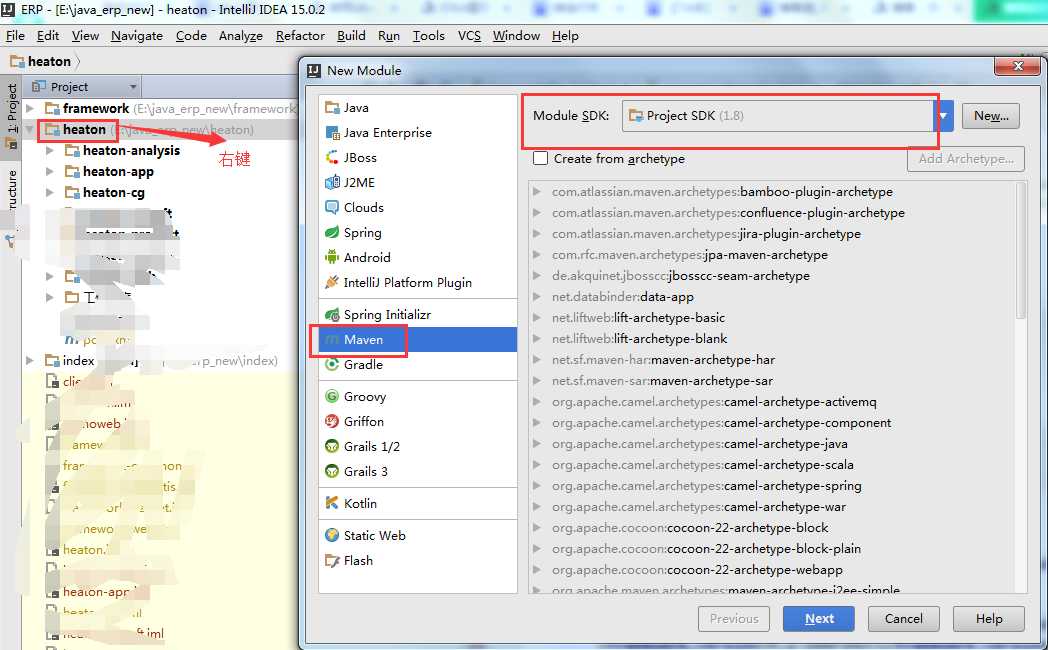Choose the Clouds module icon
The width and height of the screenshot is (1048, 650).
(x=332, y=207)
